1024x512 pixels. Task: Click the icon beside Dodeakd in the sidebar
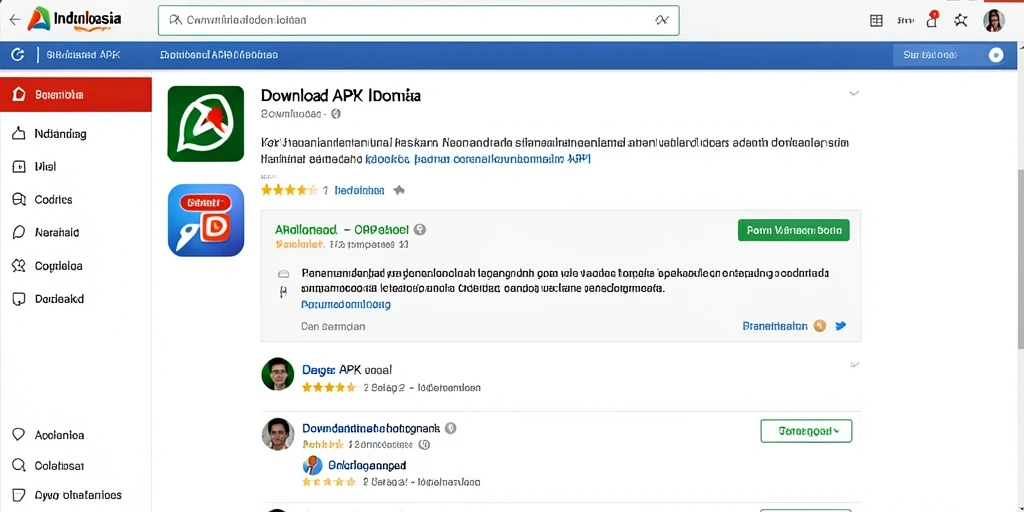19,299
